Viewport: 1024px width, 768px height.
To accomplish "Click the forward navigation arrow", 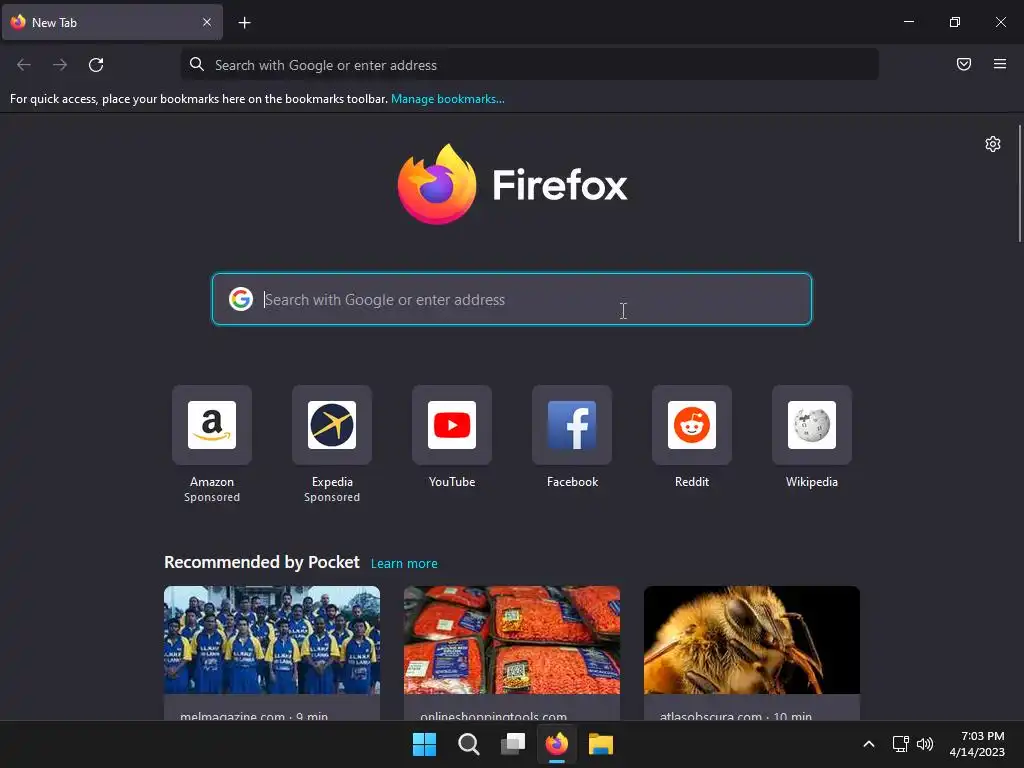I will (x=60, y=65).
